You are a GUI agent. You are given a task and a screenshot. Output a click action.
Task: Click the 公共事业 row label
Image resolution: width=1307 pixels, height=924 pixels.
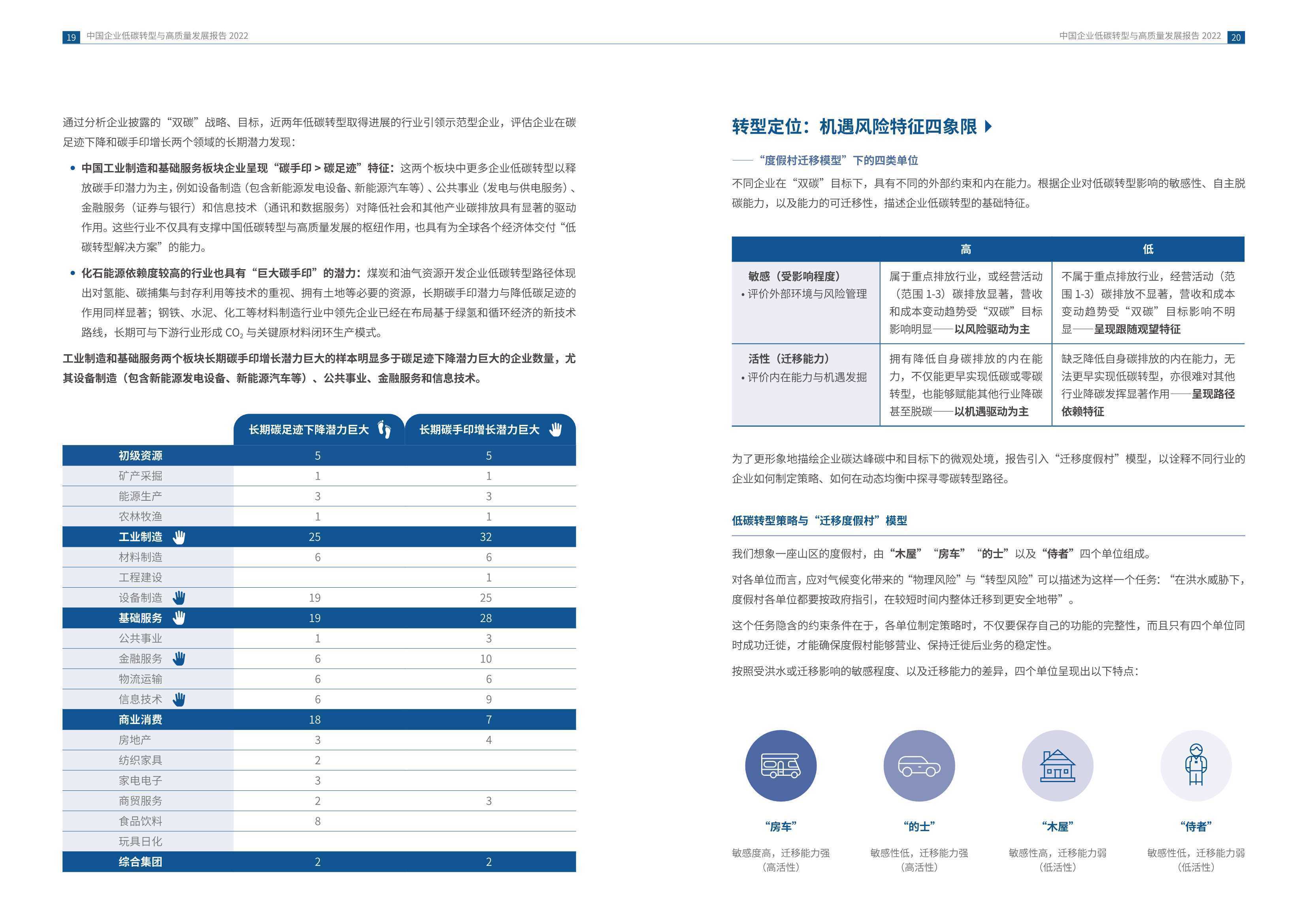pos(140,638)
